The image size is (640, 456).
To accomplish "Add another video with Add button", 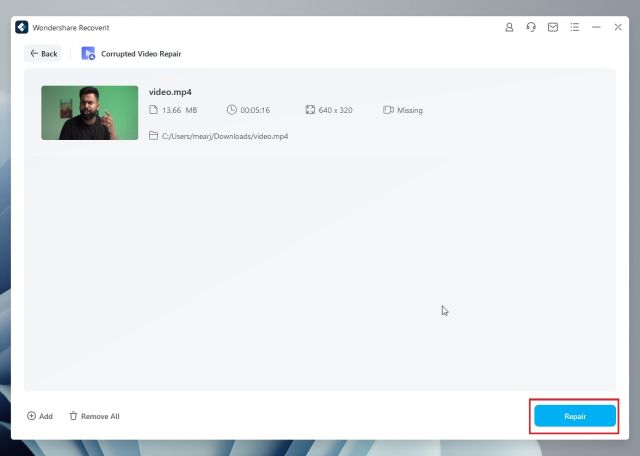I will click(40, 416).
